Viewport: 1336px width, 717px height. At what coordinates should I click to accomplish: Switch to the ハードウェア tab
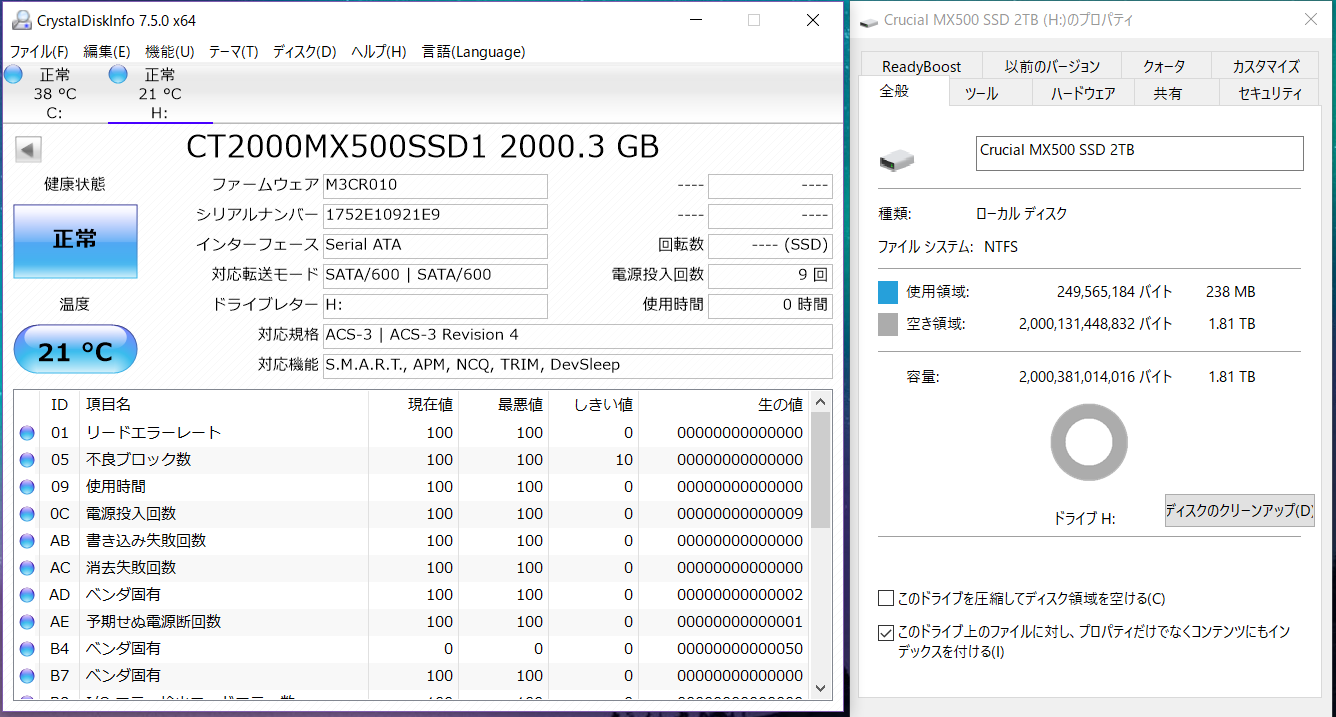pyautogui.click(x=1083, y=93)
